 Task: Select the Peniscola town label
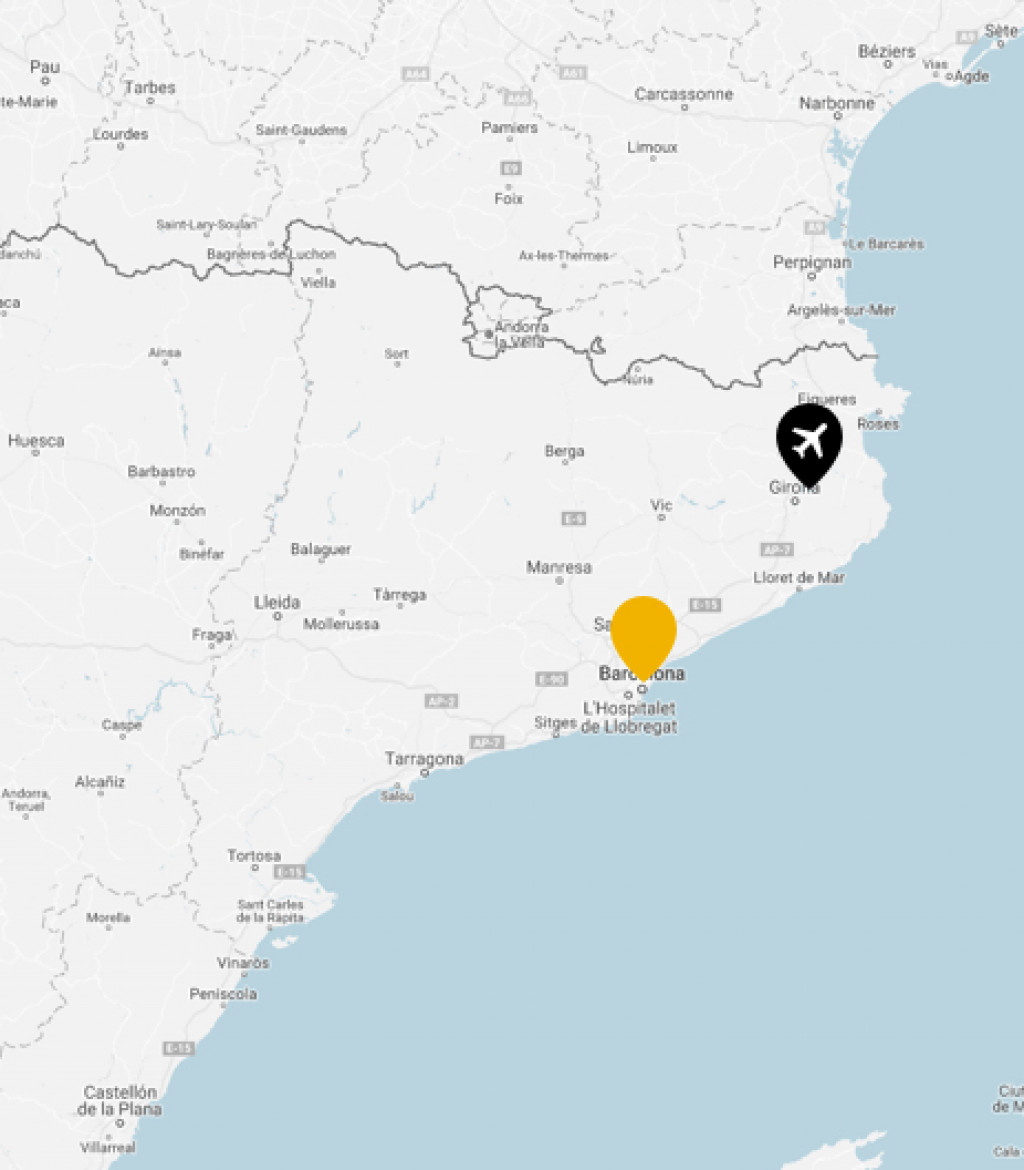coord(223,994)
